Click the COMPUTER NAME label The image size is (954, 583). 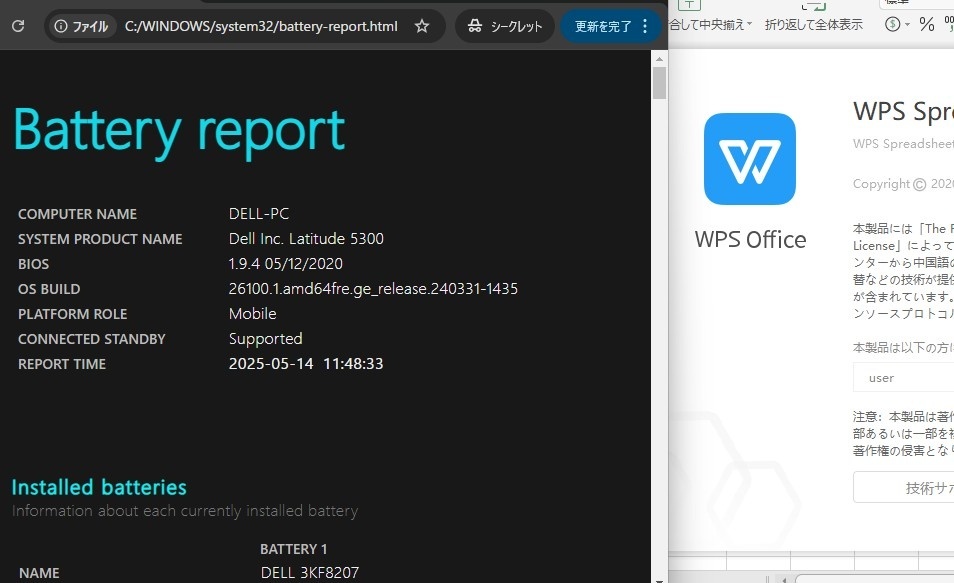pos(77,214)
